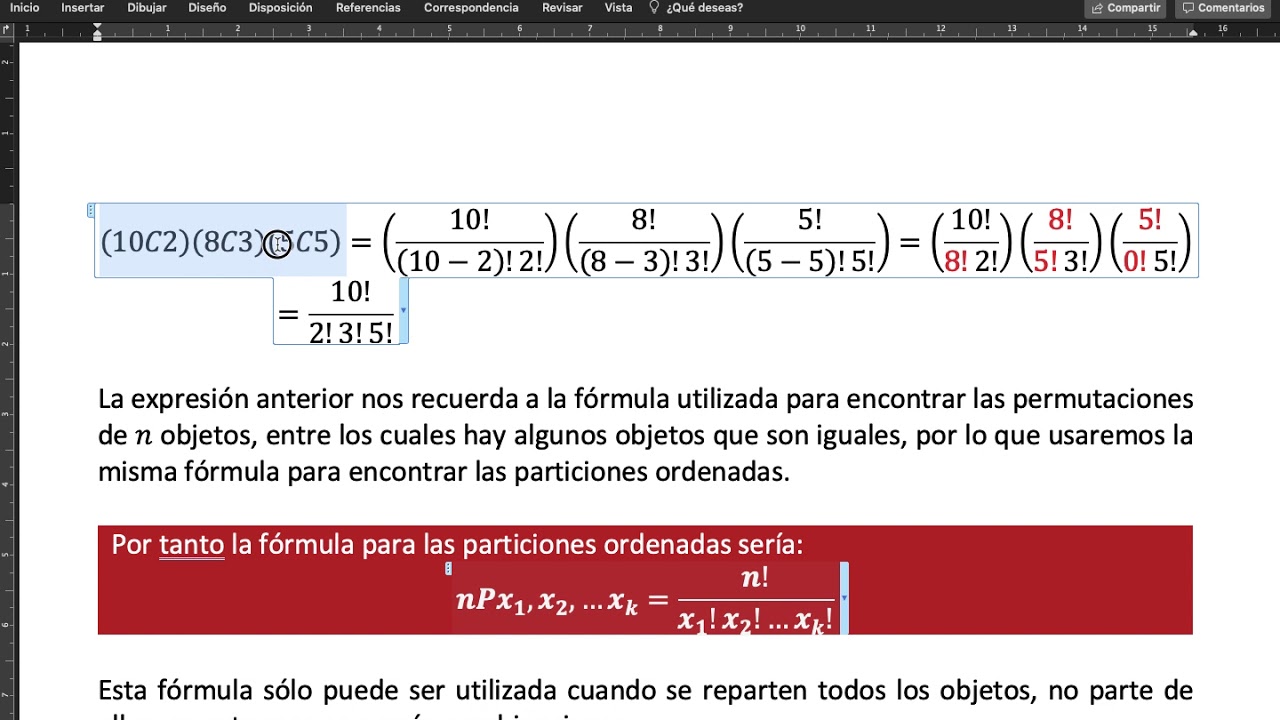
Task: Click the red 8! over 5!3! fraction
Action: tap(1060, 241)
